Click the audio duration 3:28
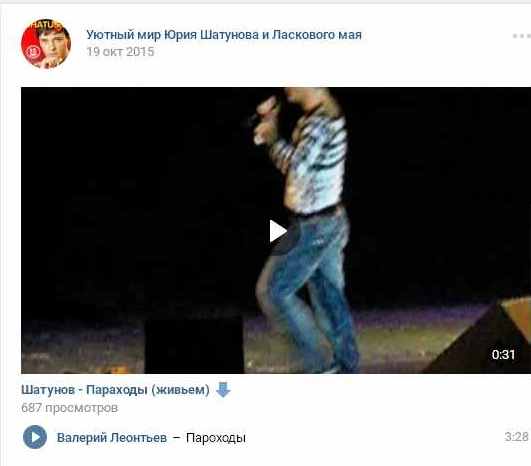 pos(516,437)
